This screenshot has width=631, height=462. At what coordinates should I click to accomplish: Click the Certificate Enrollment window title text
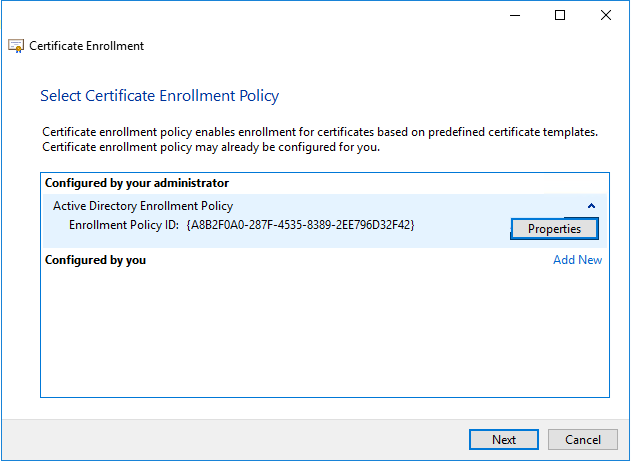tap(87, 46)
